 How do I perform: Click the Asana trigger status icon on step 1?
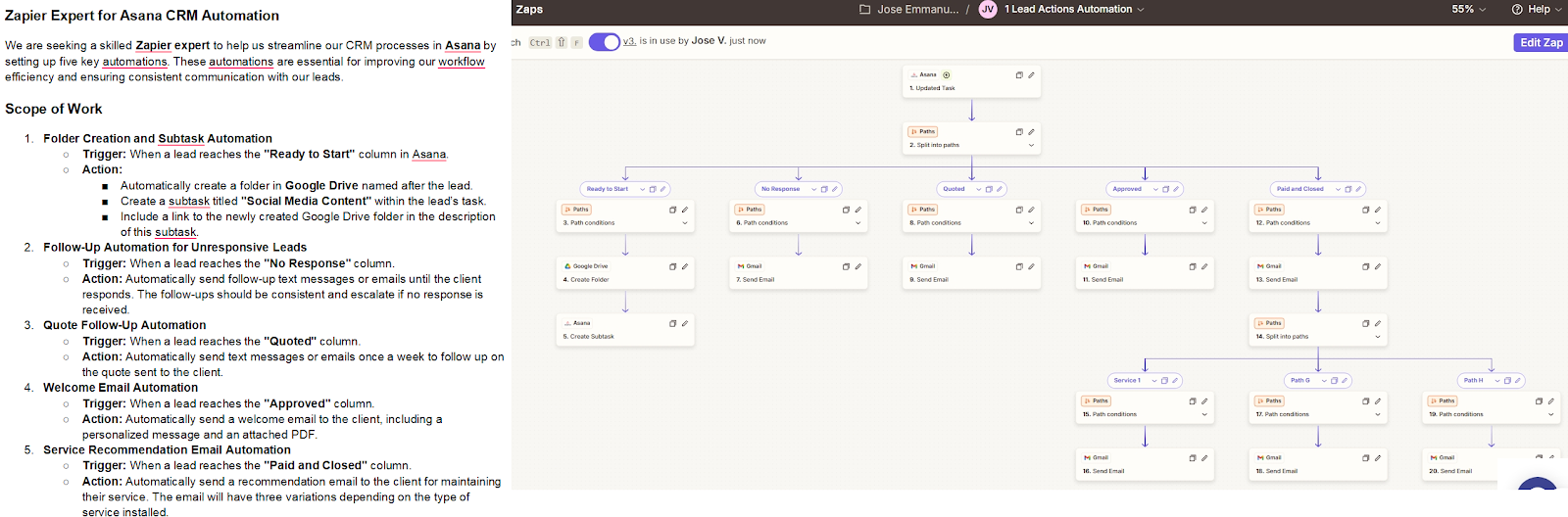pos(946,74)
